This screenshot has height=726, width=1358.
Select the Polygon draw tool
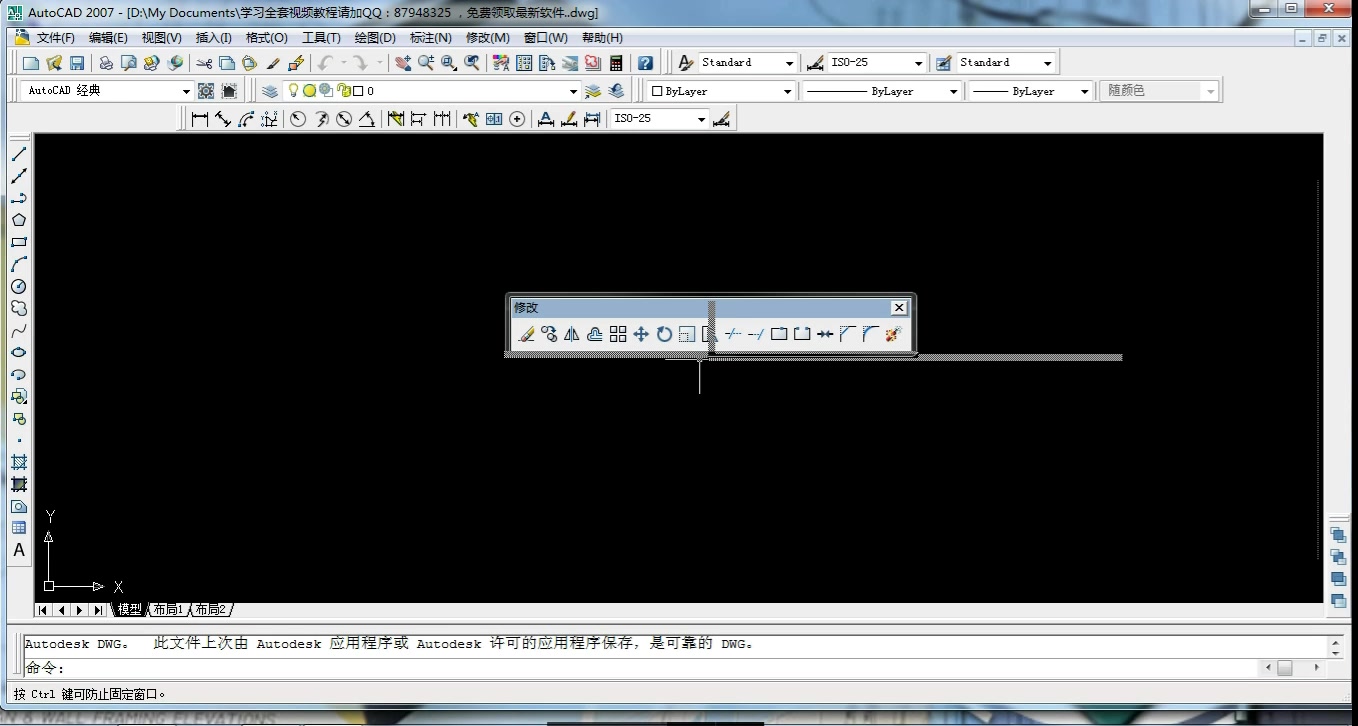19,220
